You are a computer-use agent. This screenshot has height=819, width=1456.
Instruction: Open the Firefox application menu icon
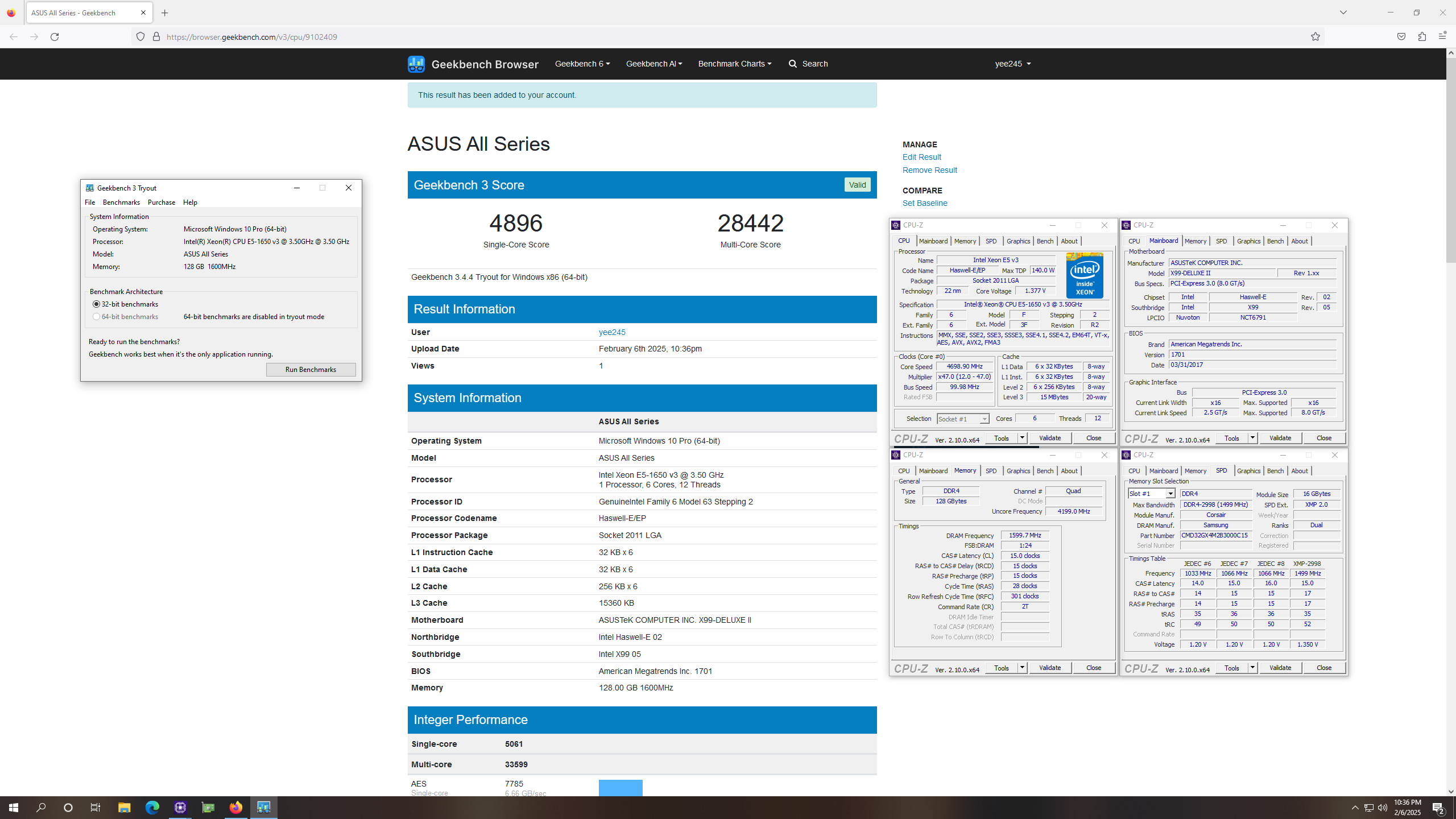1442,37
